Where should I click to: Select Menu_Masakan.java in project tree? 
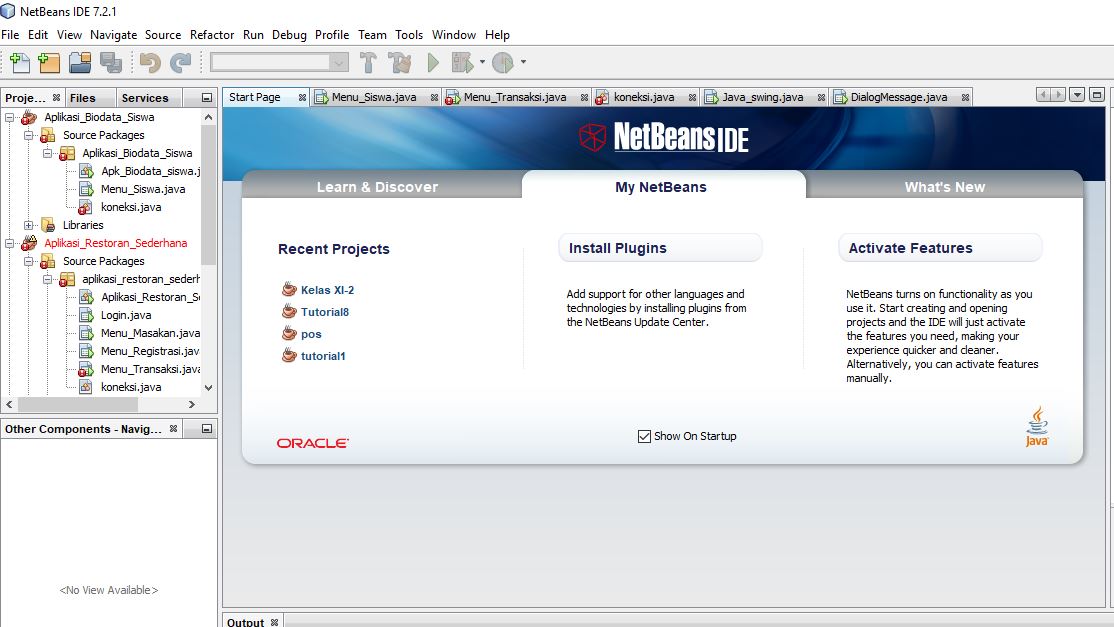click(150, 333)
